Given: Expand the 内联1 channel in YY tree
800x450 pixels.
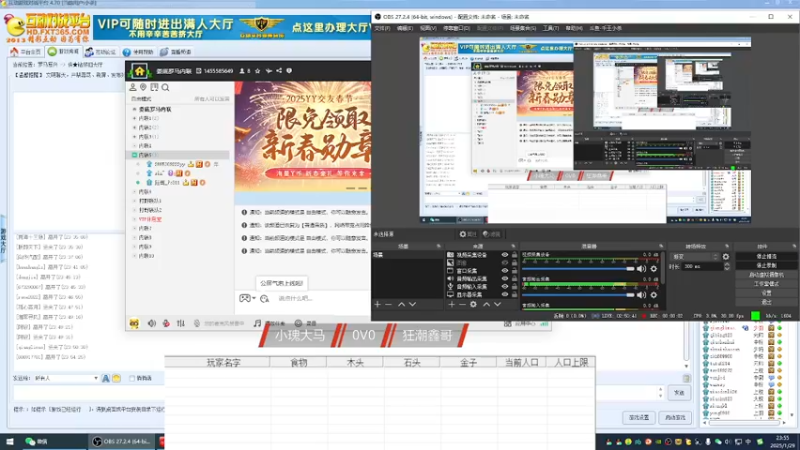Looking at the screenshot, I should 135,118.
